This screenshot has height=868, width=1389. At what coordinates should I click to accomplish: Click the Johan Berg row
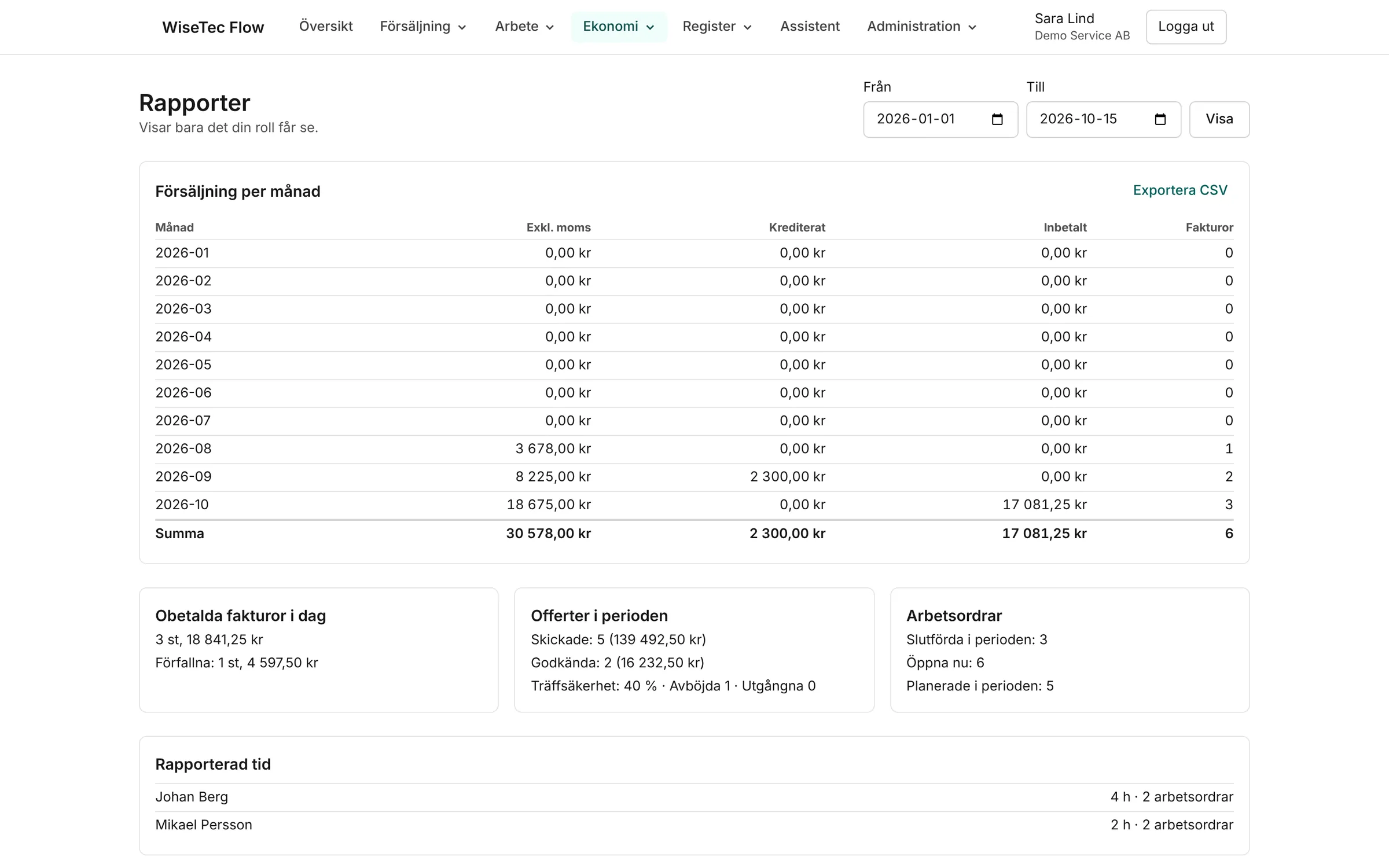[x=694, y=797]
